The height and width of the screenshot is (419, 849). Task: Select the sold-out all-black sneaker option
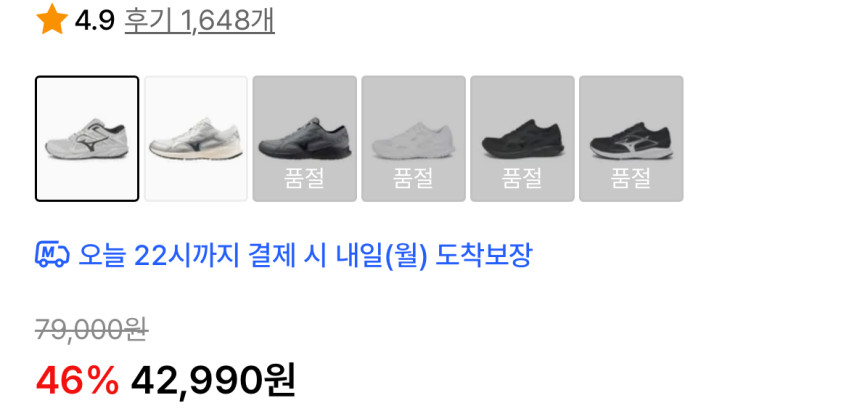point(523,139)
